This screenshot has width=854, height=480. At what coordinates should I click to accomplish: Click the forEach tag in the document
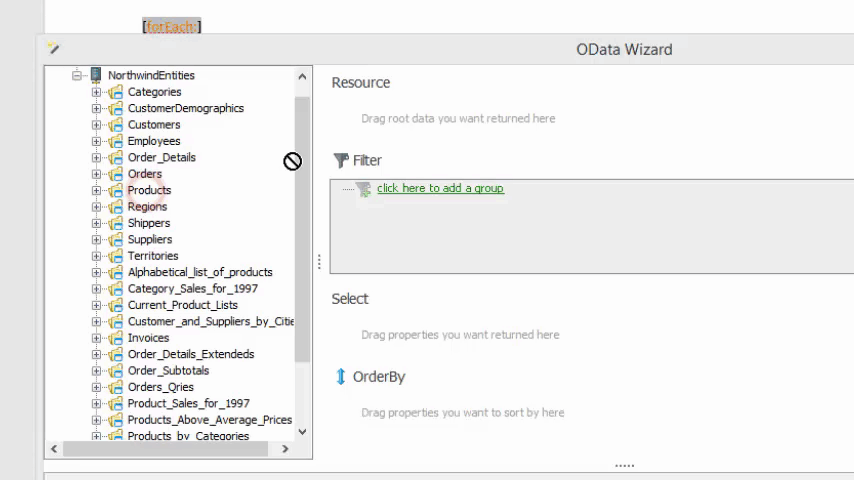tap(172, 26)
